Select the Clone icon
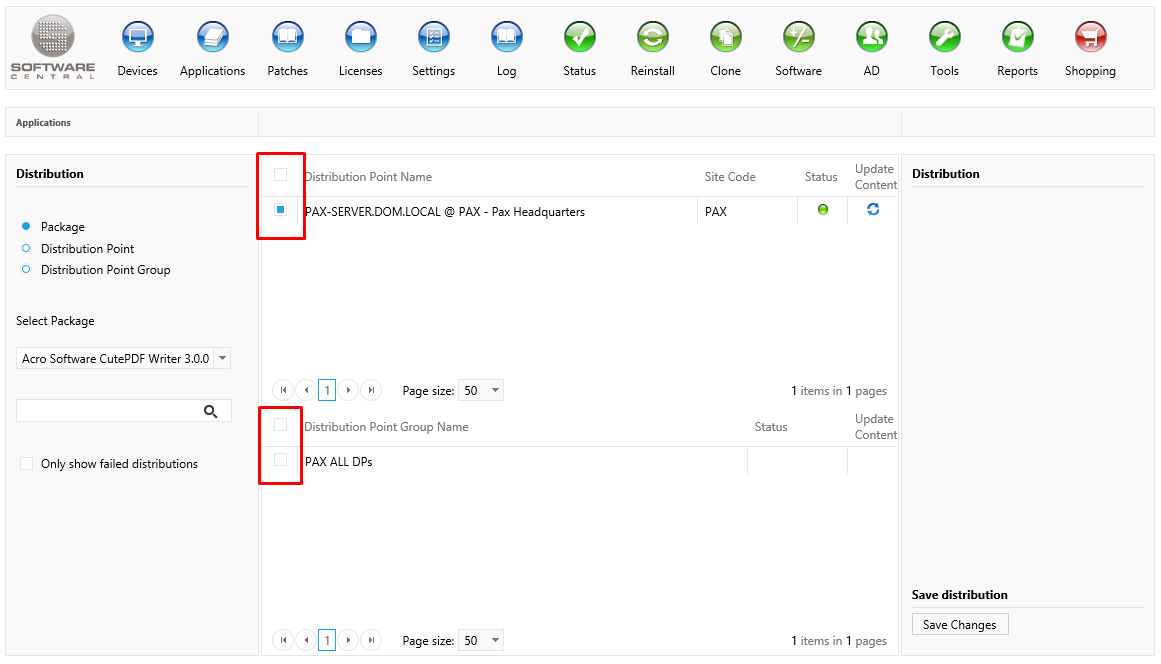1161x664 pixels. coord(725,39)
